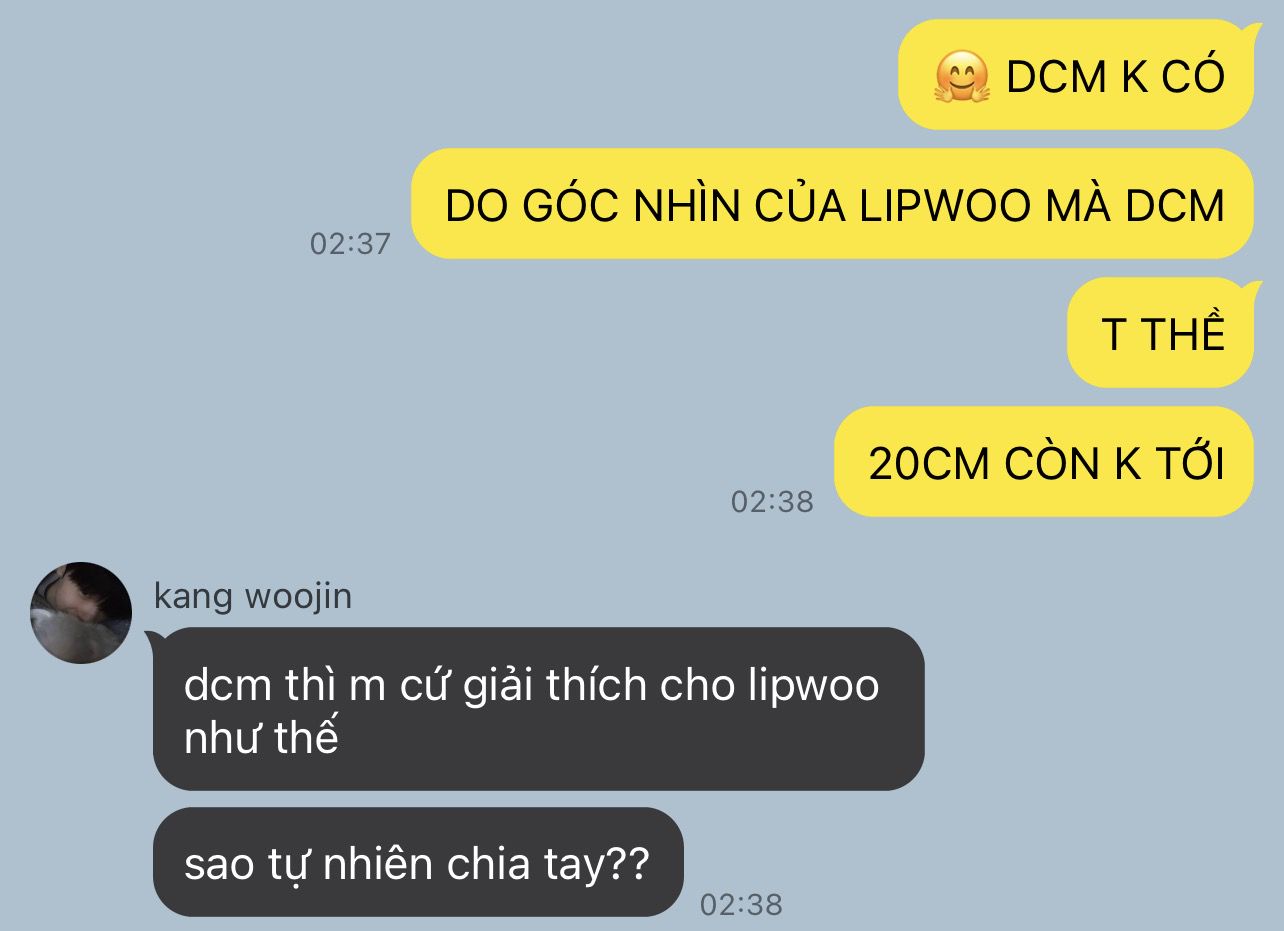The width and height of the screenshot is (1284, 931).
Task: Click the 02:37 timestamp
Action: click(x=350, y=243)
